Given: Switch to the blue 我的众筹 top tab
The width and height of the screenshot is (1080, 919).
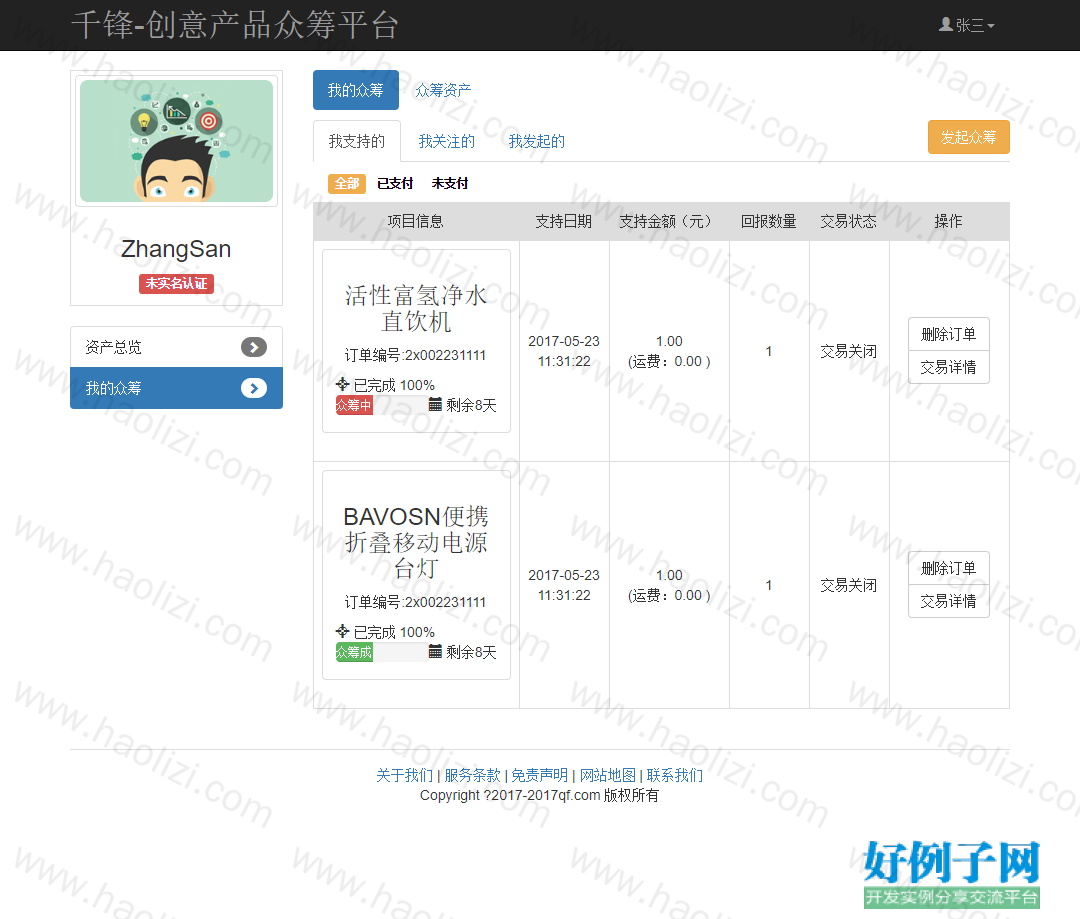Looking at the screenshot, I should click(x=355, y=90).
